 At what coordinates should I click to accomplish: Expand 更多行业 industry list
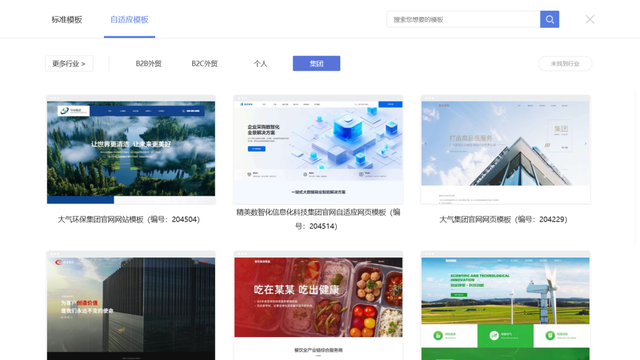(x=69, y=63)
